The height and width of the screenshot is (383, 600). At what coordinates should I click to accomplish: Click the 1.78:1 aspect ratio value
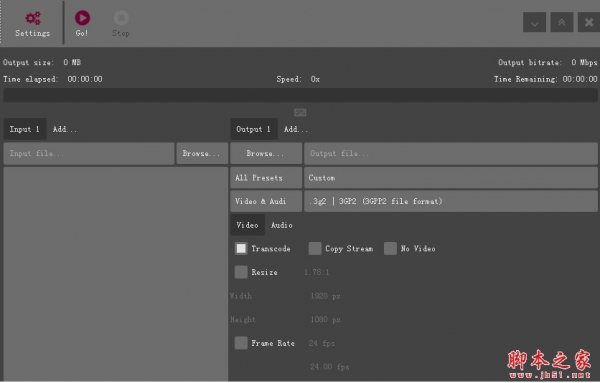pos(317,272)
